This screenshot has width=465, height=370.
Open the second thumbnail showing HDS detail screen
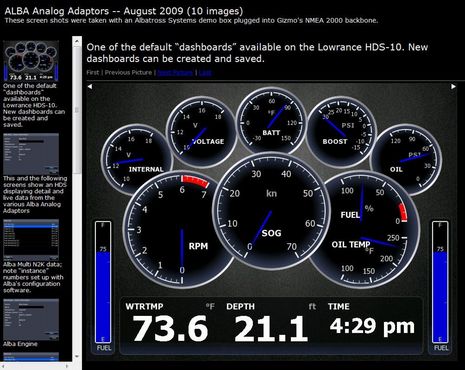[31, 153]
